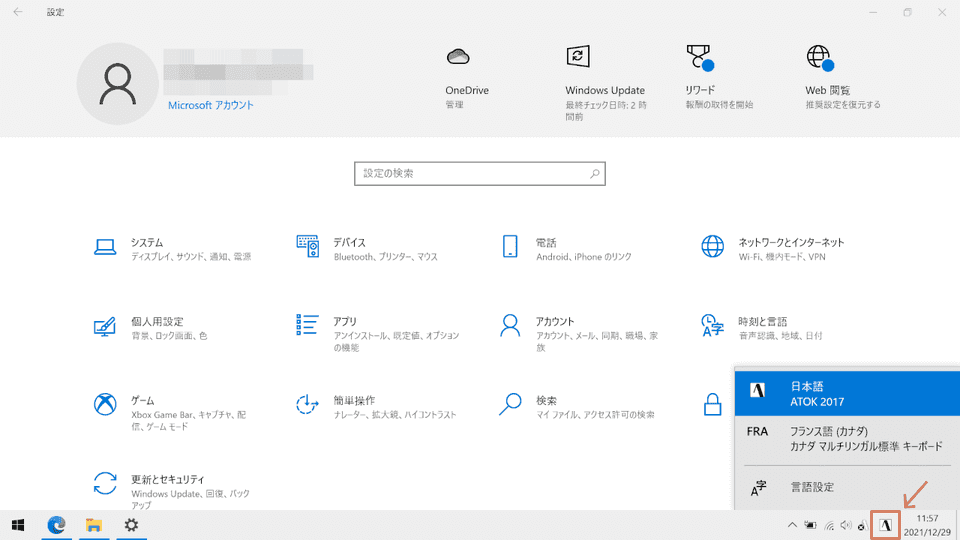Expand the hidden system tray icons chevron
The image size is (960, 540).
(793, 525)
